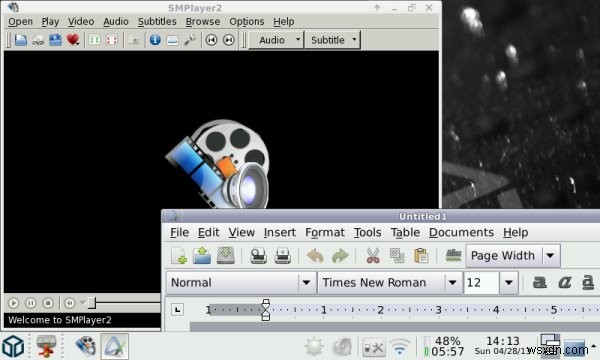Toggle underline formatting in AbiWord

point(588,282)
